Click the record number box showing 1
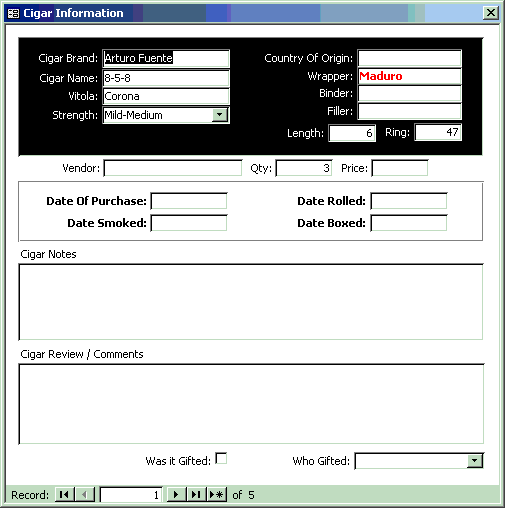Image resolution: width=506 pixels, height=511 pixels. click(x=131, y=495)
